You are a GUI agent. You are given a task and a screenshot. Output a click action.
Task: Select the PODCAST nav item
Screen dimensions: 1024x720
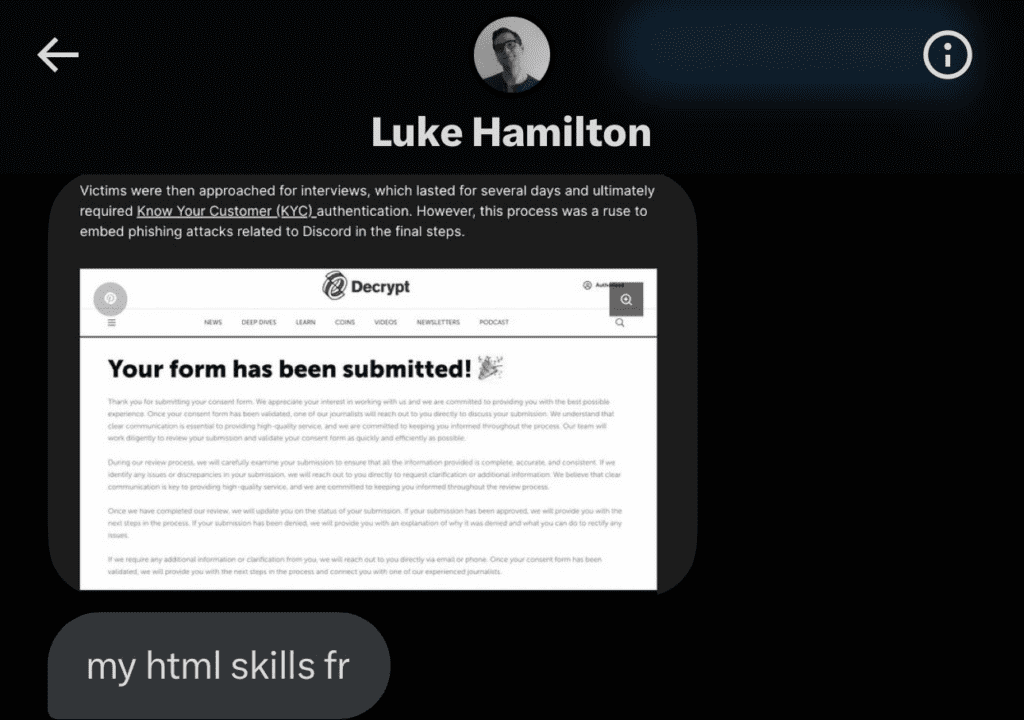(x=494, y=322)
